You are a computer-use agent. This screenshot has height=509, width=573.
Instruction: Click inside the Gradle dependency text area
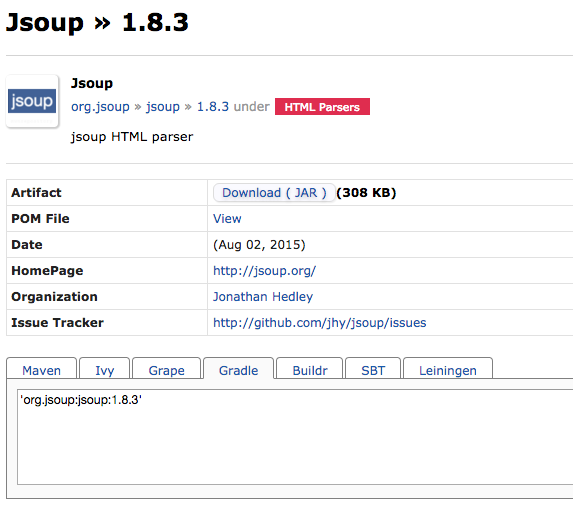pyautogui.click(x=295, y=437)
